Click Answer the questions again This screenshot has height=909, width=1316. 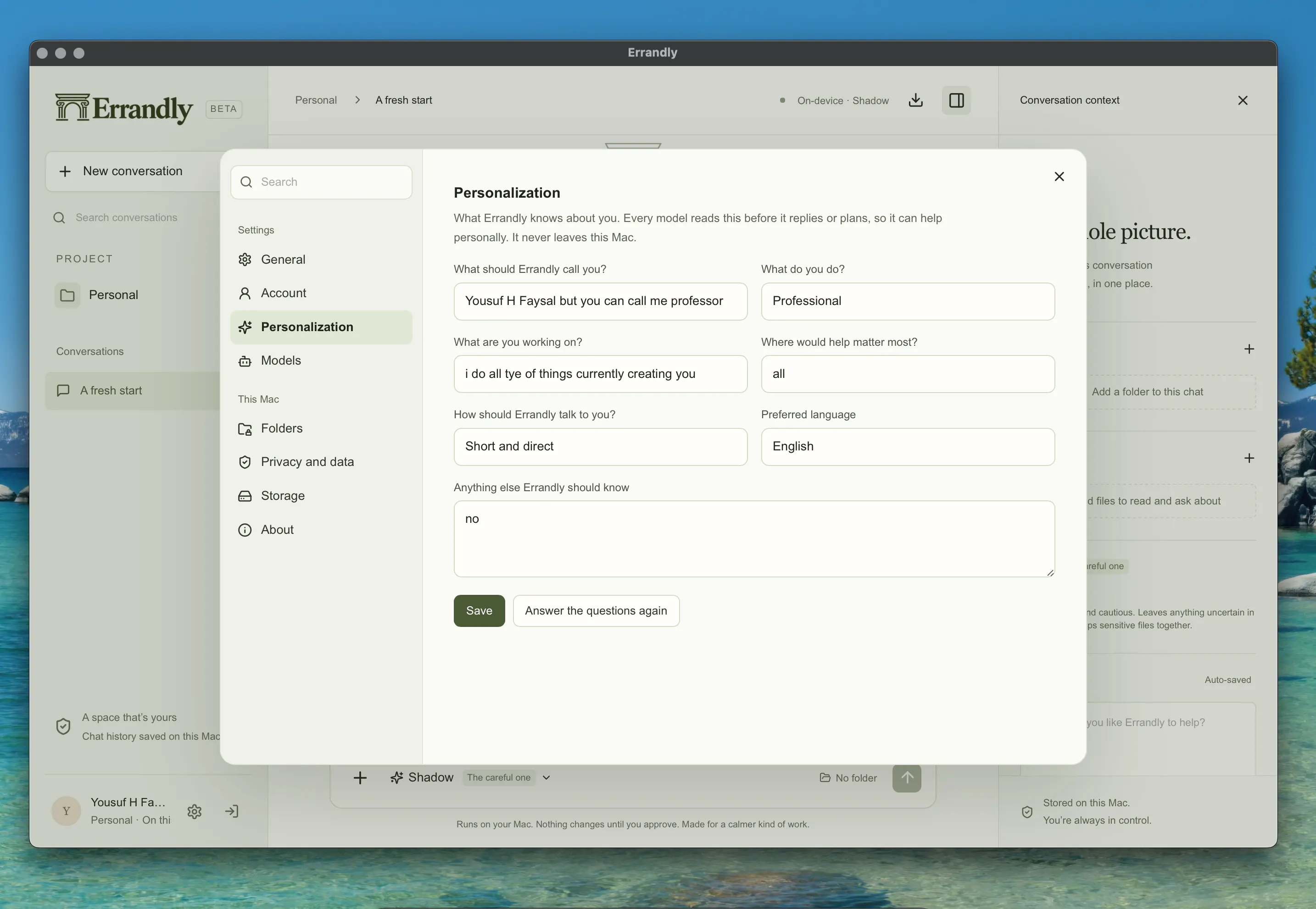point(596,610)
